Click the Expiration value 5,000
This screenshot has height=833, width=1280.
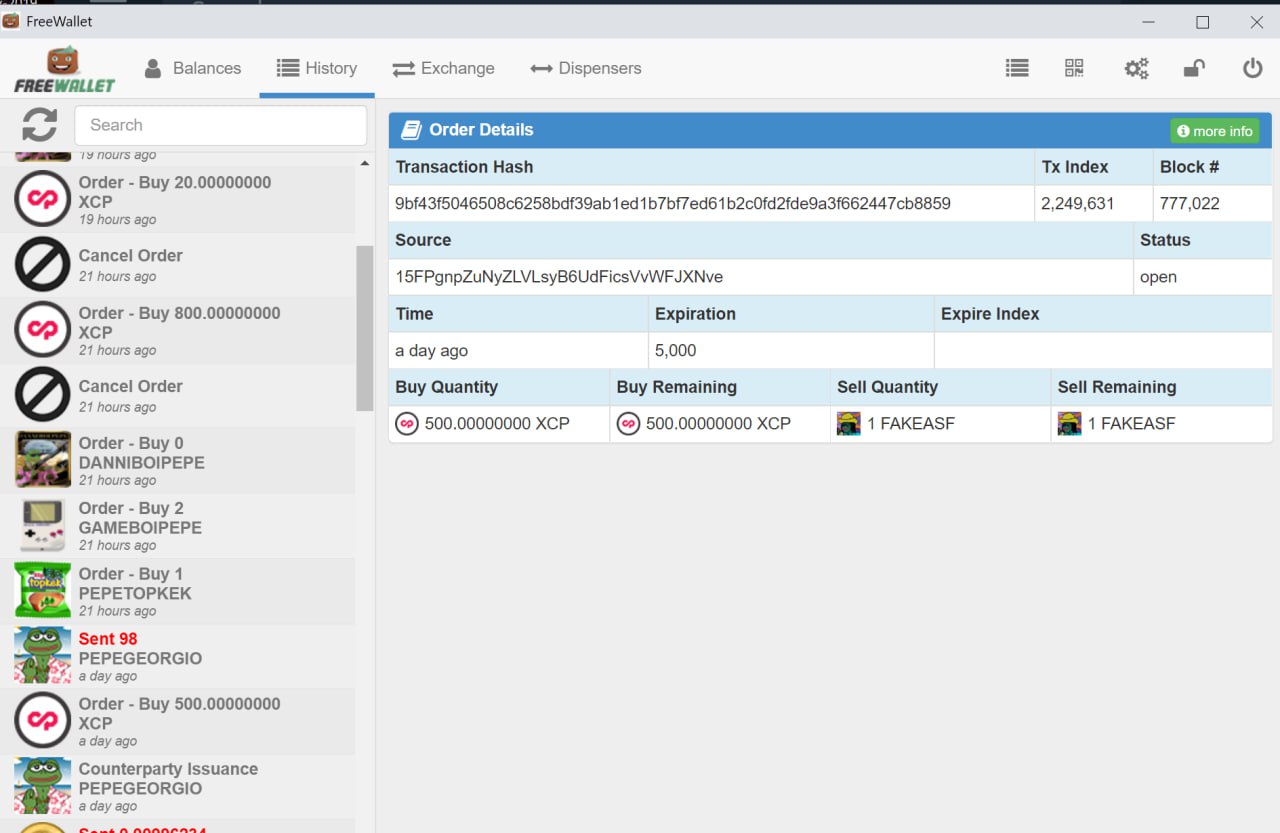pyautogui.click(x=676, y=351)
